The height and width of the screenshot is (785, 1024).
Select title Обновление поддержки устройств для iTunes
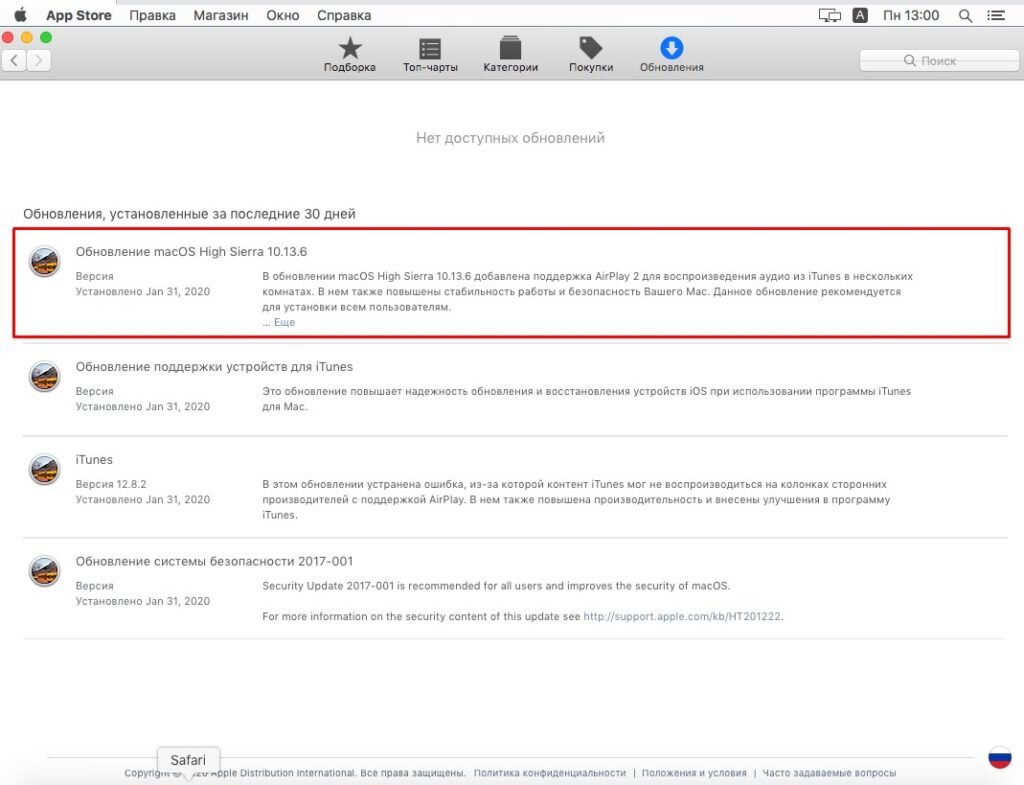(214, 366)
